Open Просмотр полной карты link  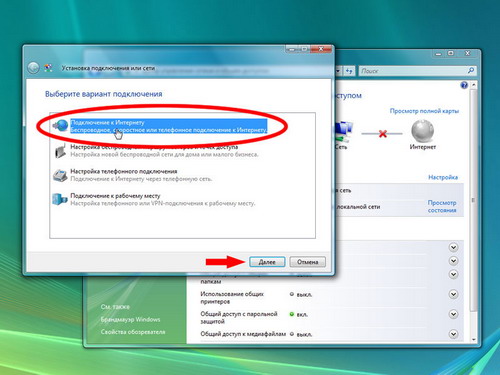tap(424, 111)
